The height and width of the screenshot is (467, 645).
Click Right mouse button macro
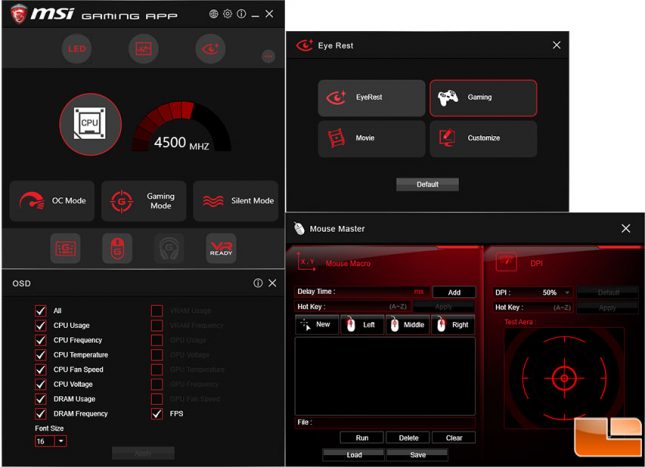click(x=453, y=325)
